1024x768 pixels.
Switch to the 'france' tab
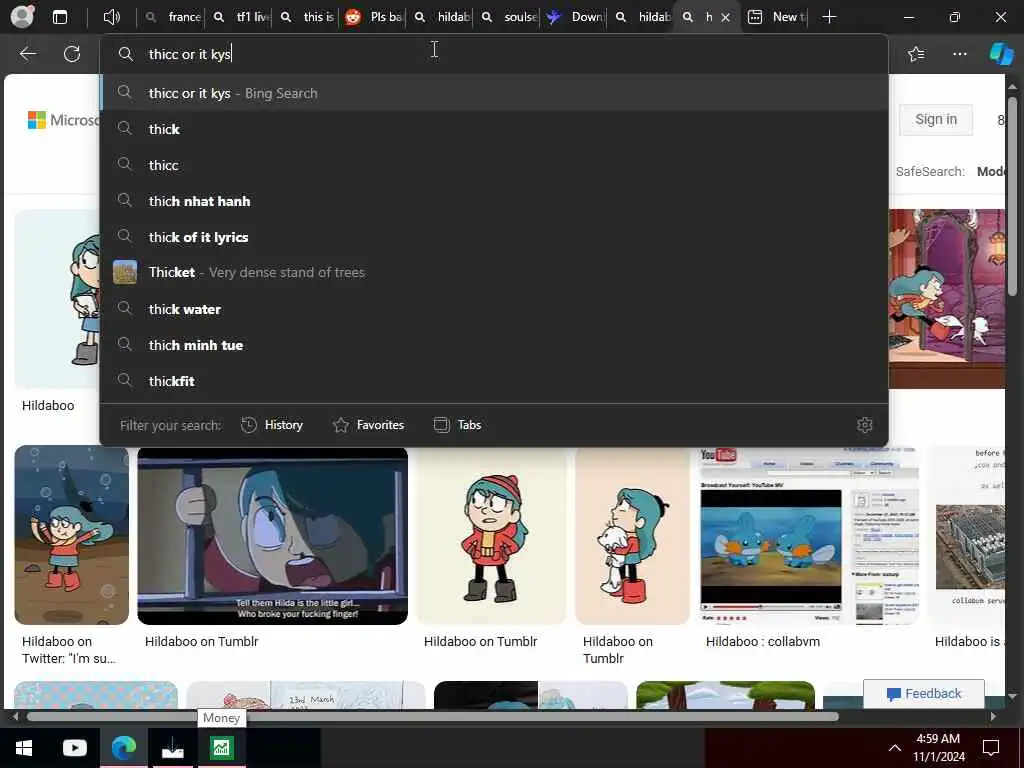(x=173, y=17)
